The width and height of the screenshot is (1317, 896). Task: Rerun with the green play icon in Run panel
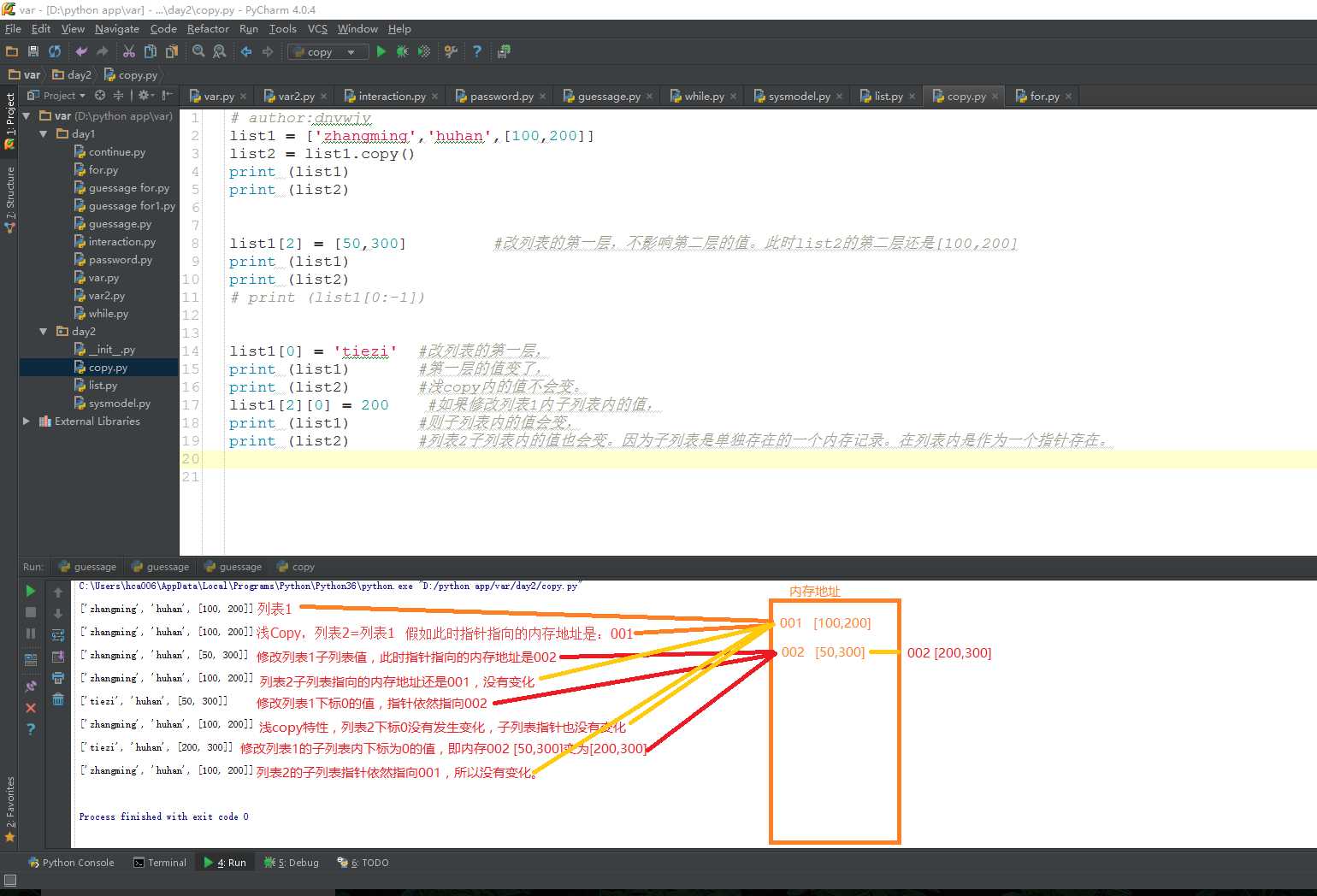click(31, 591)
